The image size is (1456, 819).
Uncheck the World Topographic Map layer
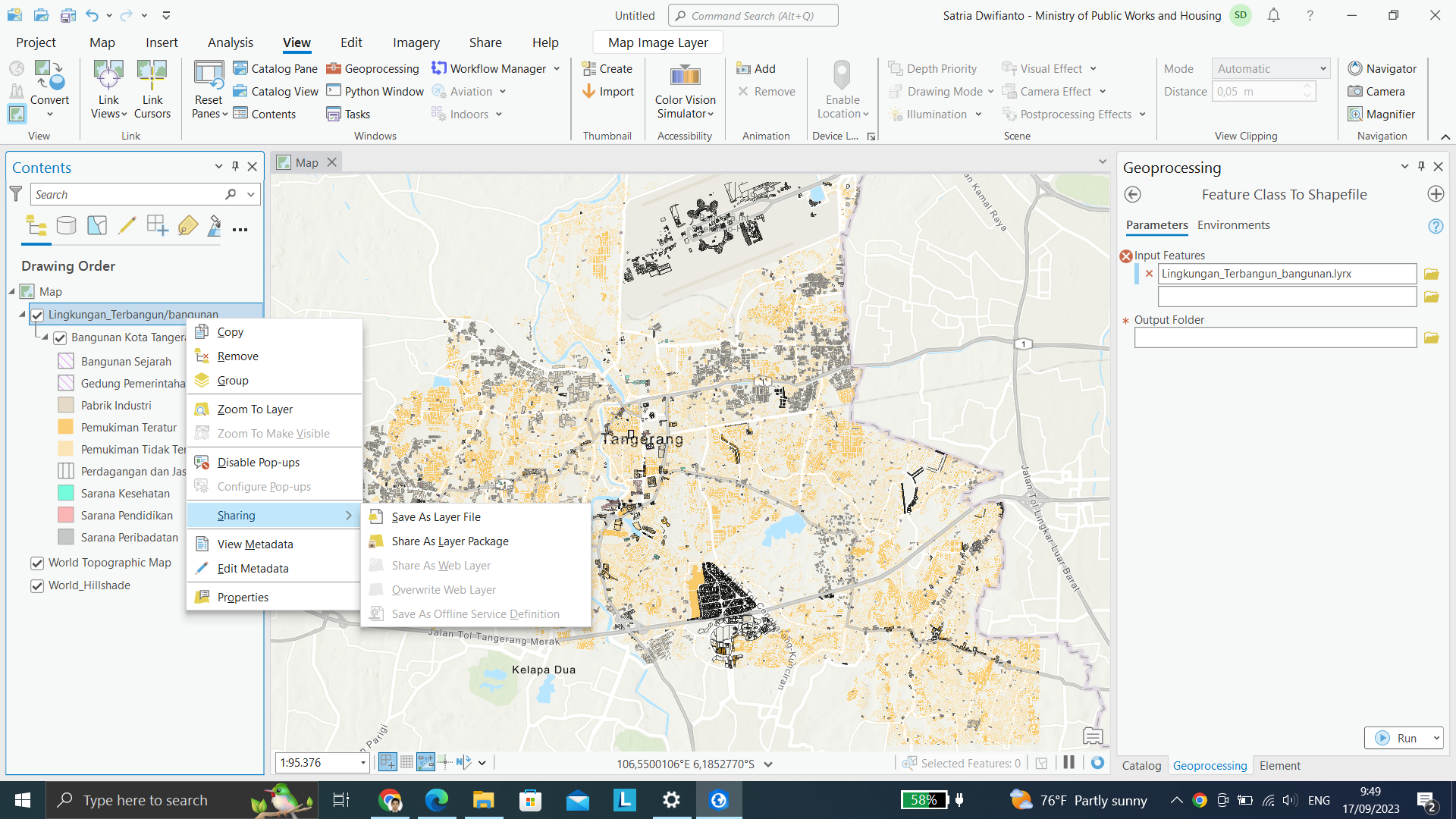point(37,563)
